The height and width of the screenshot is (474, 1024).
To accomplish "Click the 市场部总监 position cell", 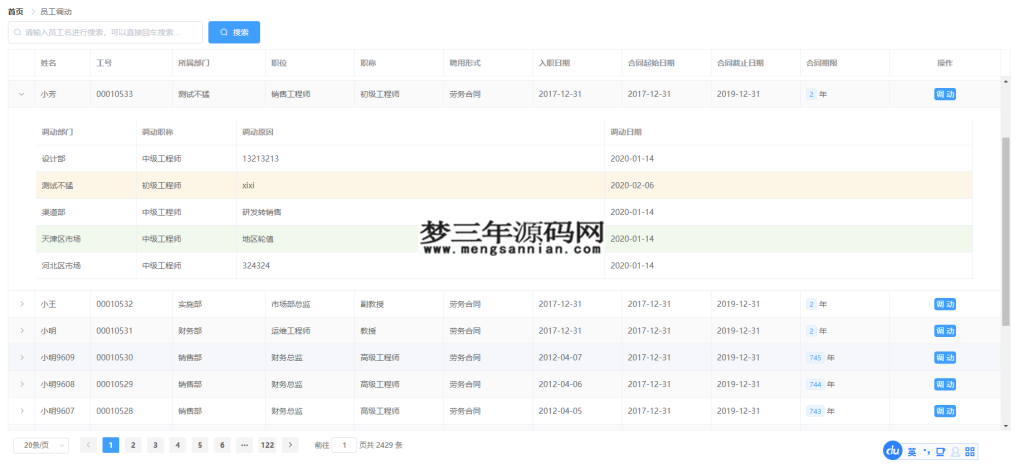I will [x=291, y=304].
